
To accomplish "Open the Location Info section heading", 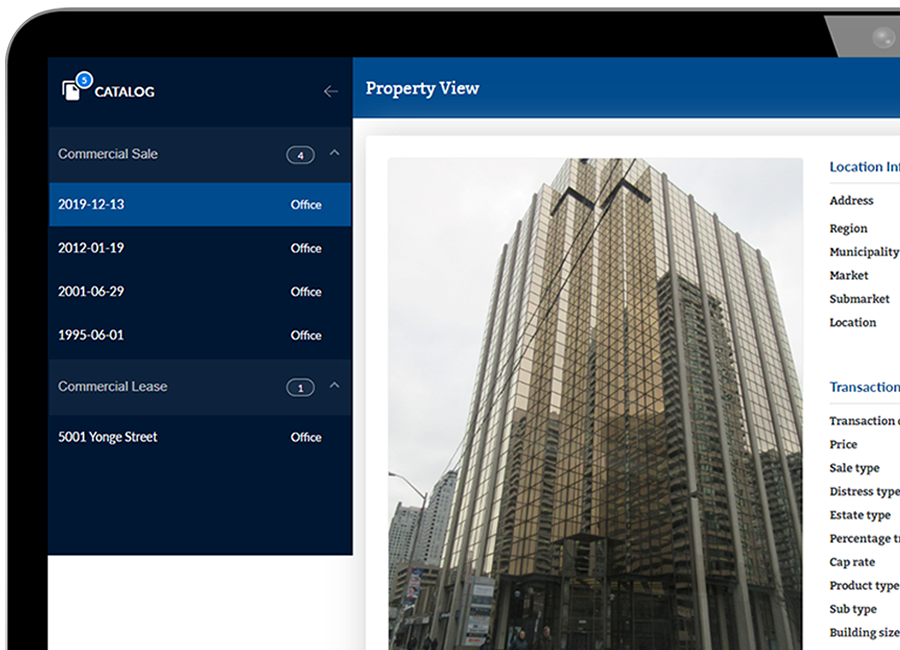I will (864, 167).
